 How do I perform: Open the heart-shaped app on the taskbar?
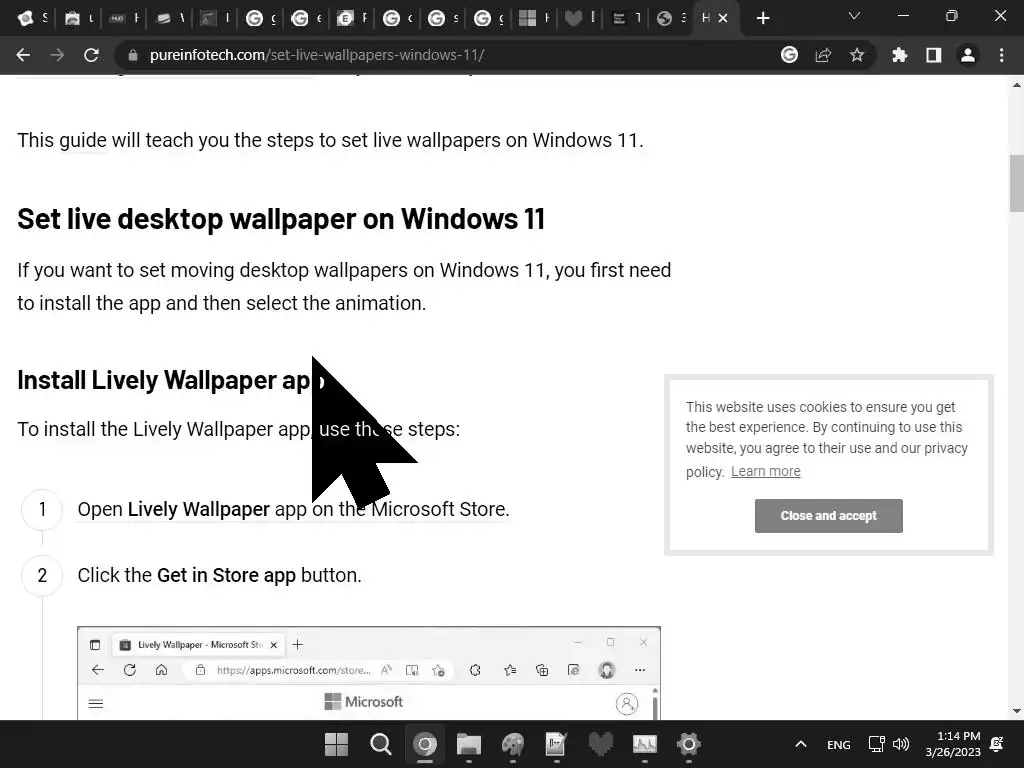(601, 744)
